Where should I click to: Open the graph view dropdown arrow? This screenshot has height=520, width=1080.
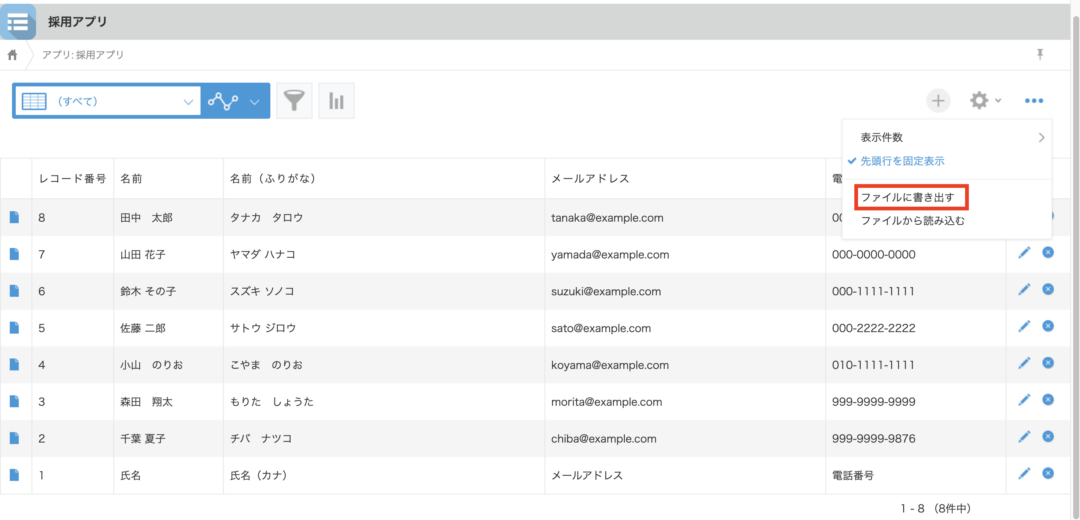click(x=254, y=101)
